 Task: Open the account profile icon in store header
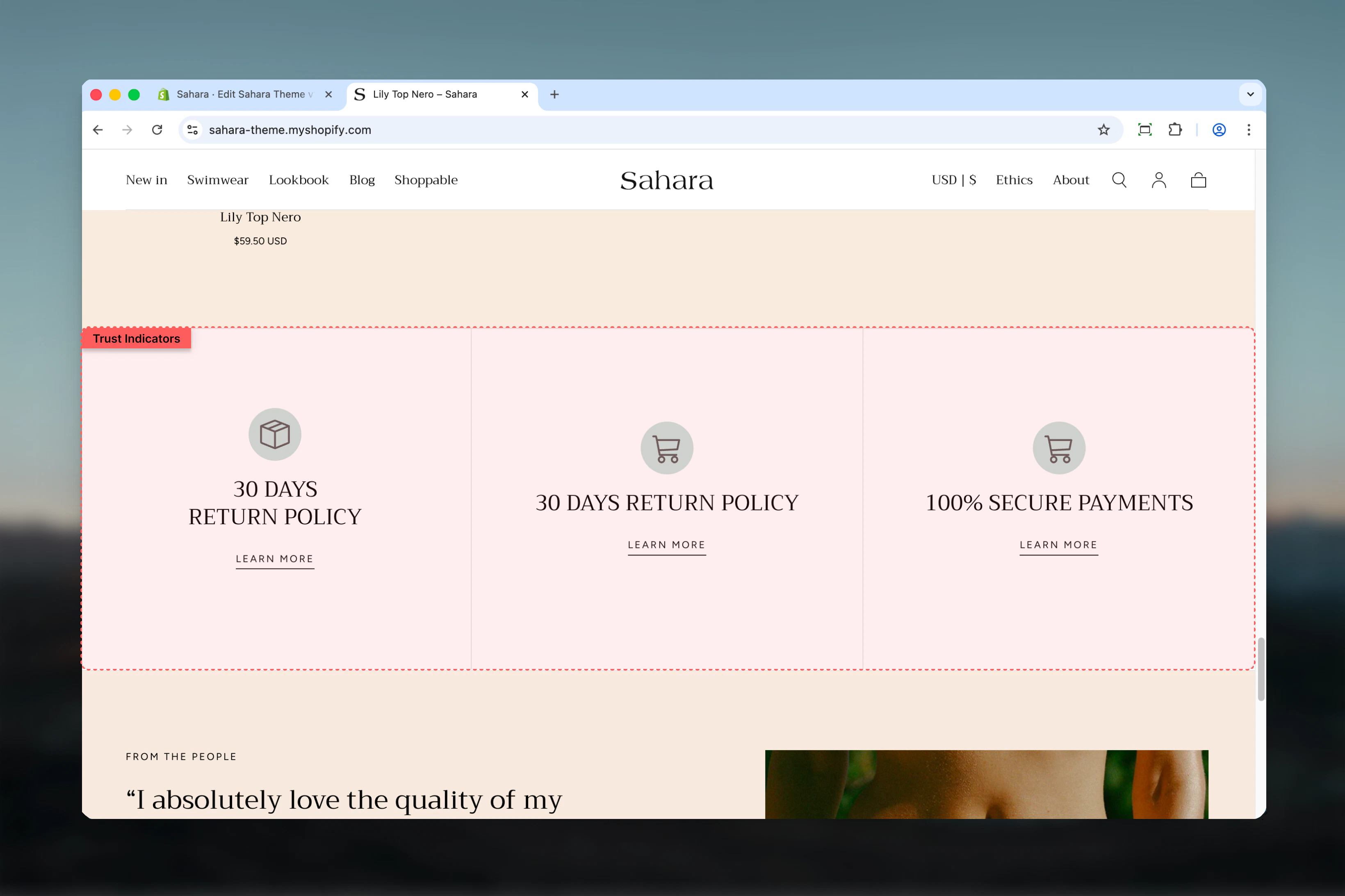[1159, 180]
